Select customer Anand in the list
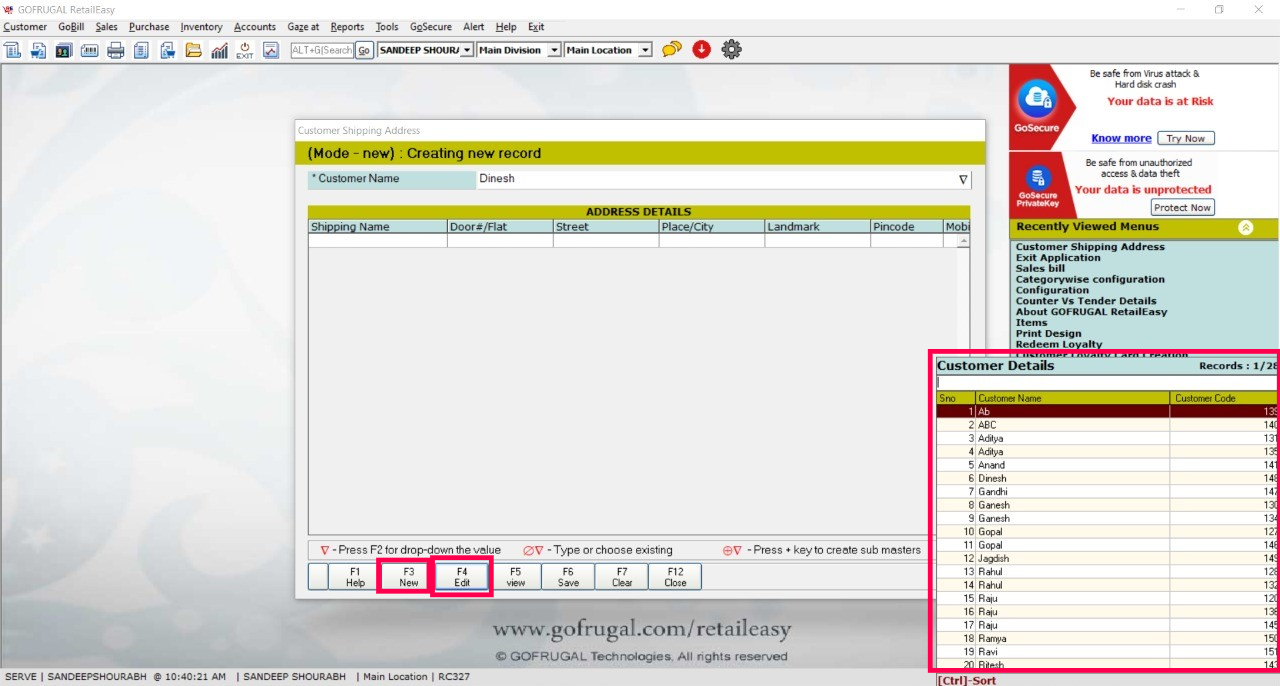Image resolution: width=1280 pixels, height=686 pixels. coord(1107,465)
